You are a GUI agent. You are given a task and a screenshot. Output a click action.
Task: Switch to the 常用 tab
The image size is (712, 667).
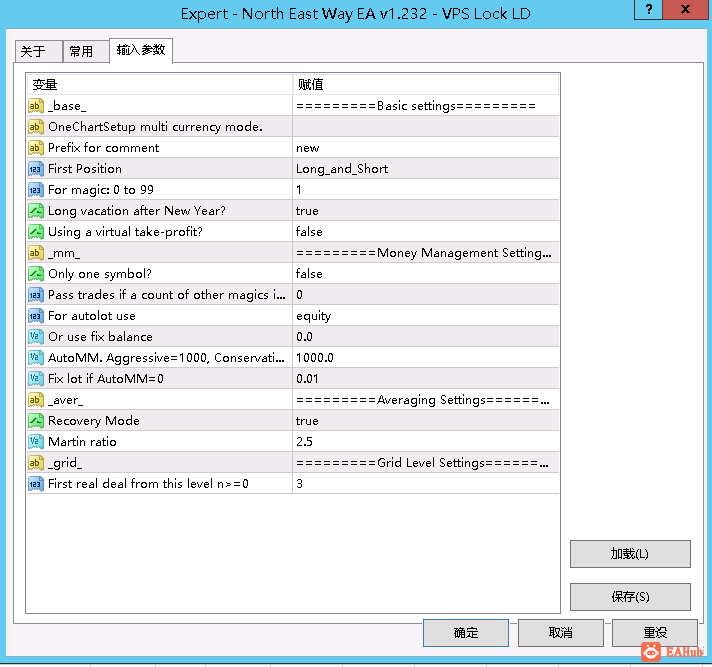[86, 51]
